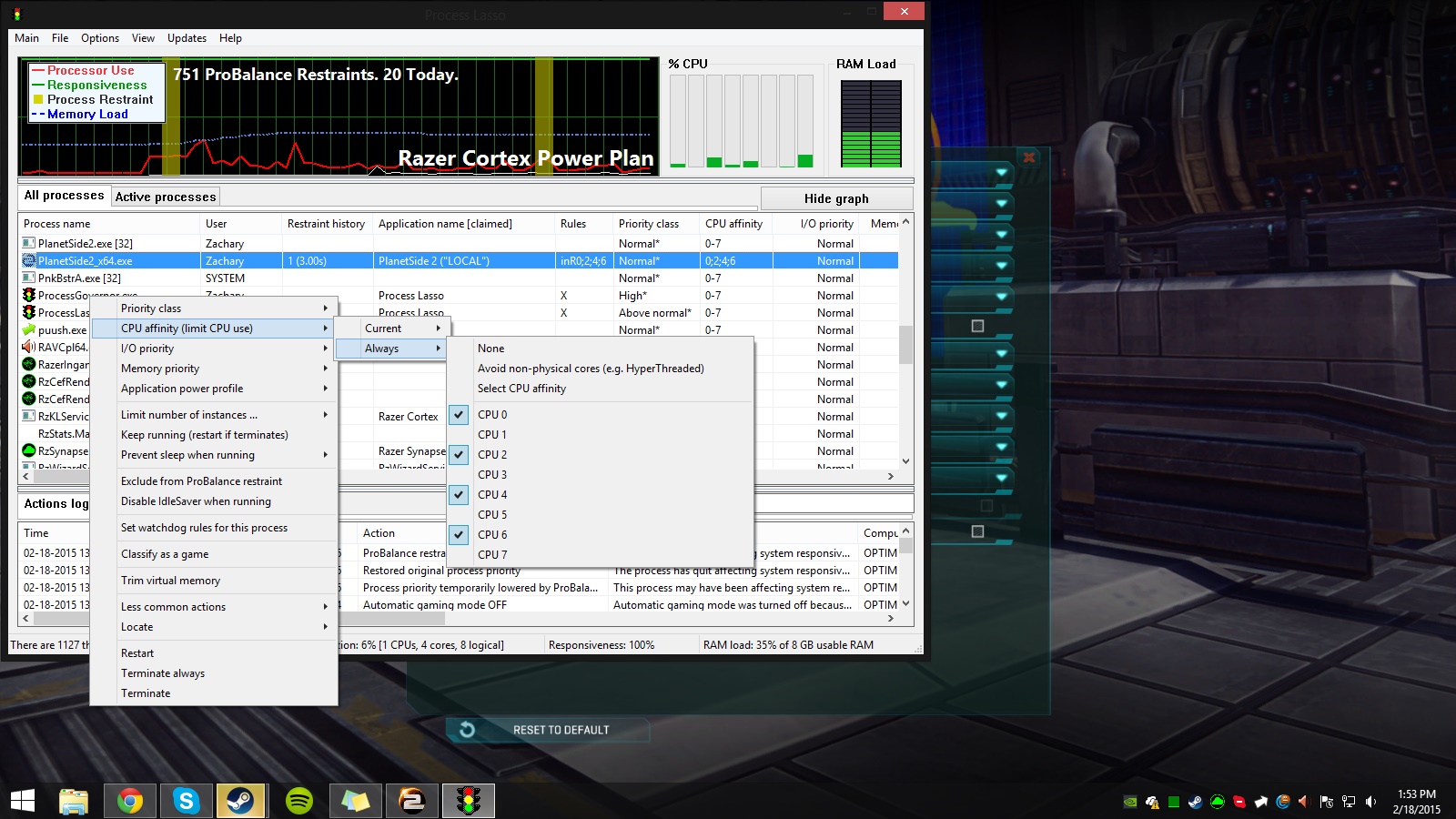Image resolution: width=1456 pixels, height=819 pixels.
Task: Close the game settings panel with orange X
Action: point(1029,157)
